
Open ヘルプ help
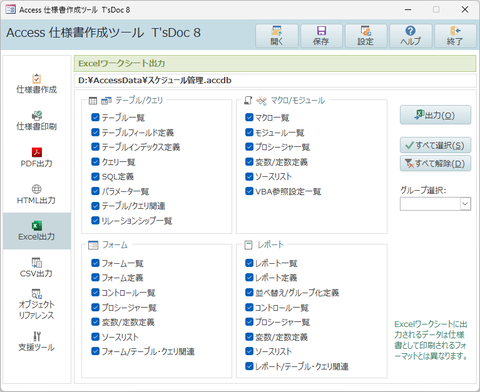coord(411,36)
